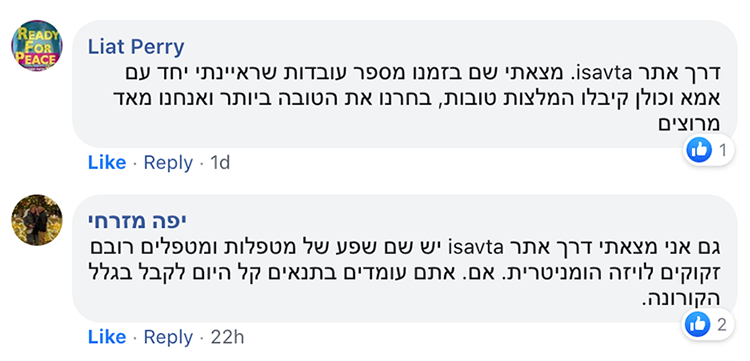
Task: Click thumbs-up reaction icon on Liat Perry's comment
Action: 699,150
